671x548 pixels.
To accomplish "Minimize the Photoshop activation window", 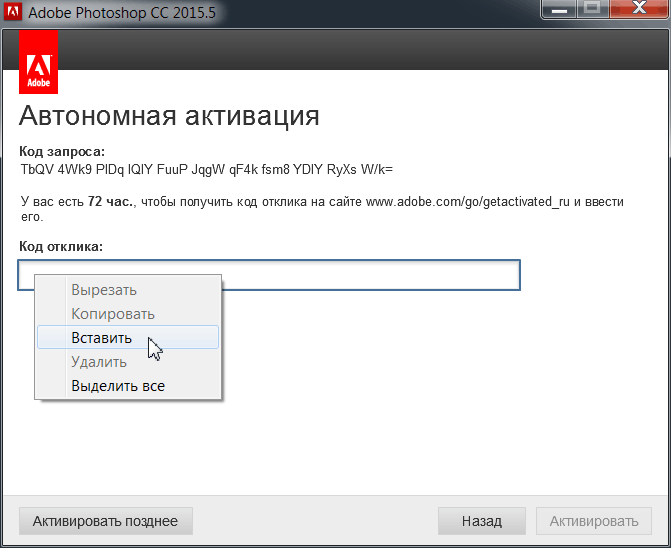I will coord(559,9).
